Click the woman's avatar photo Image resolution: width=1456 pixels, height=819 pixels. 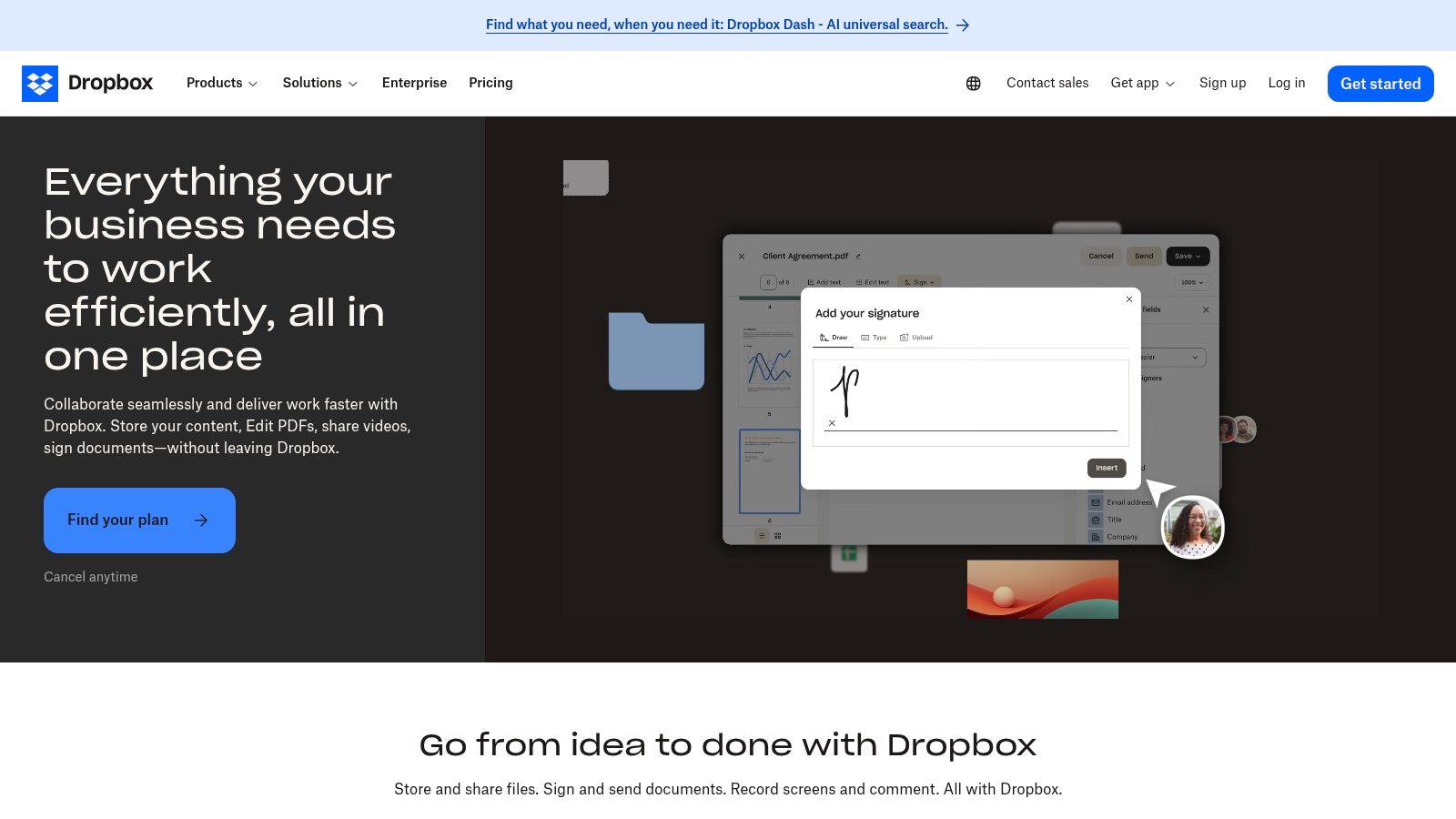coord(1193,527)
